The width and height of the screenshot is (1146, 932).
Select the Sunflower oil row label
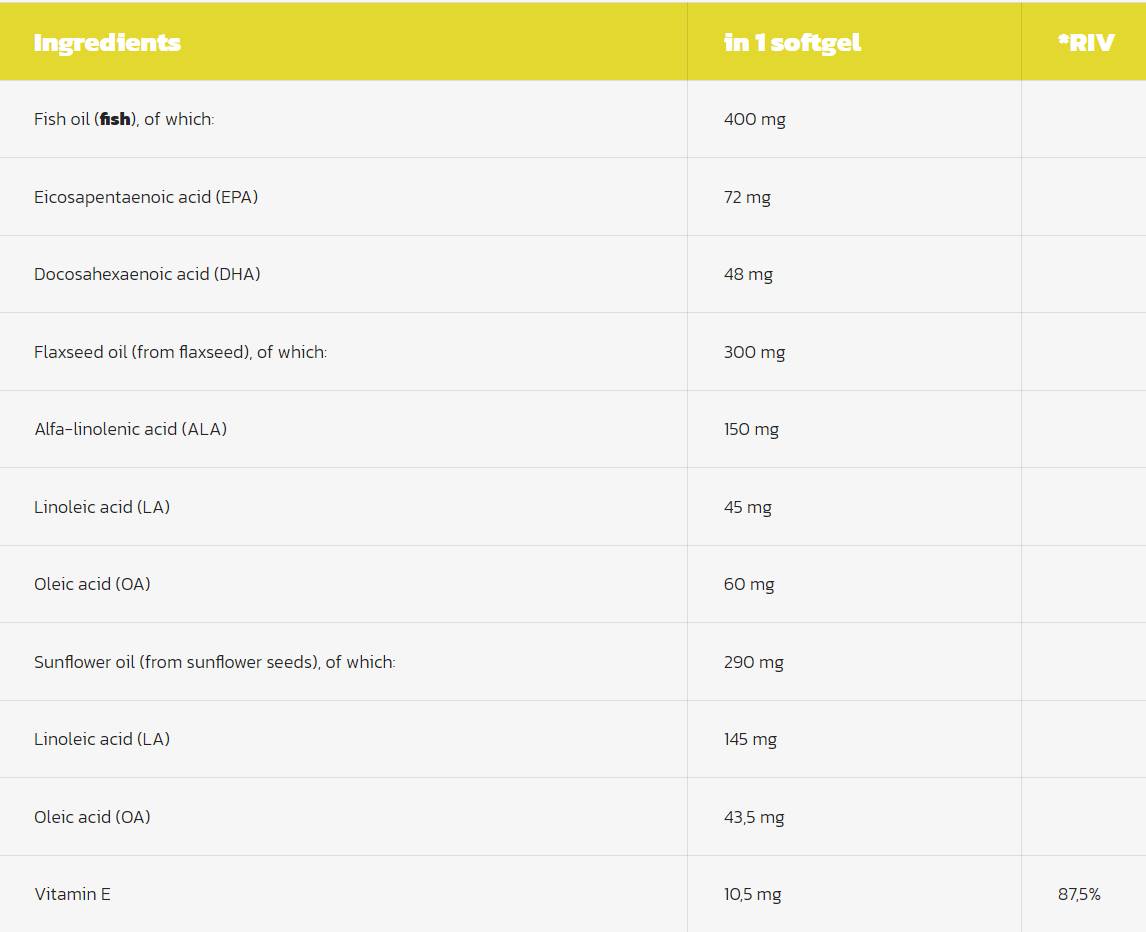point(214,662)
